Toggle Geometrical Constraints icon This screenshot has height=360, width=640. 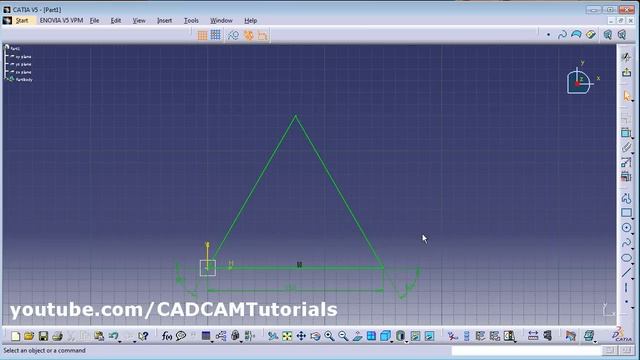coord(249,36)
